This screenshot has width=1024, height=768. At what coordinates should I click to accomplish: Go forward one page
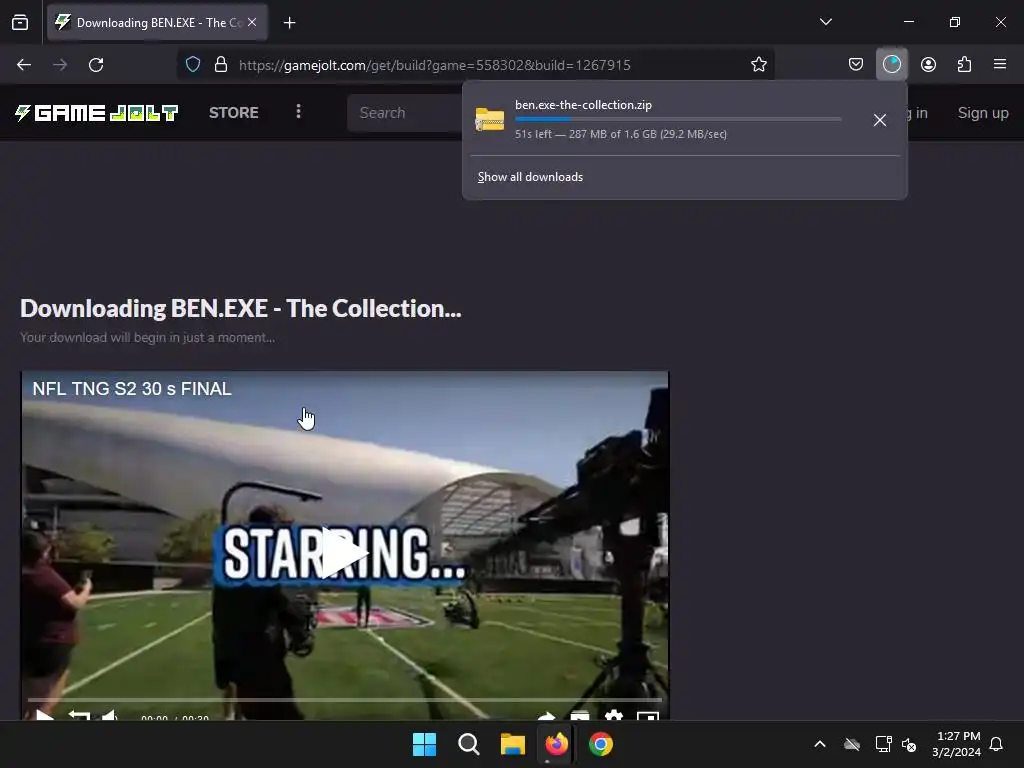60,65
